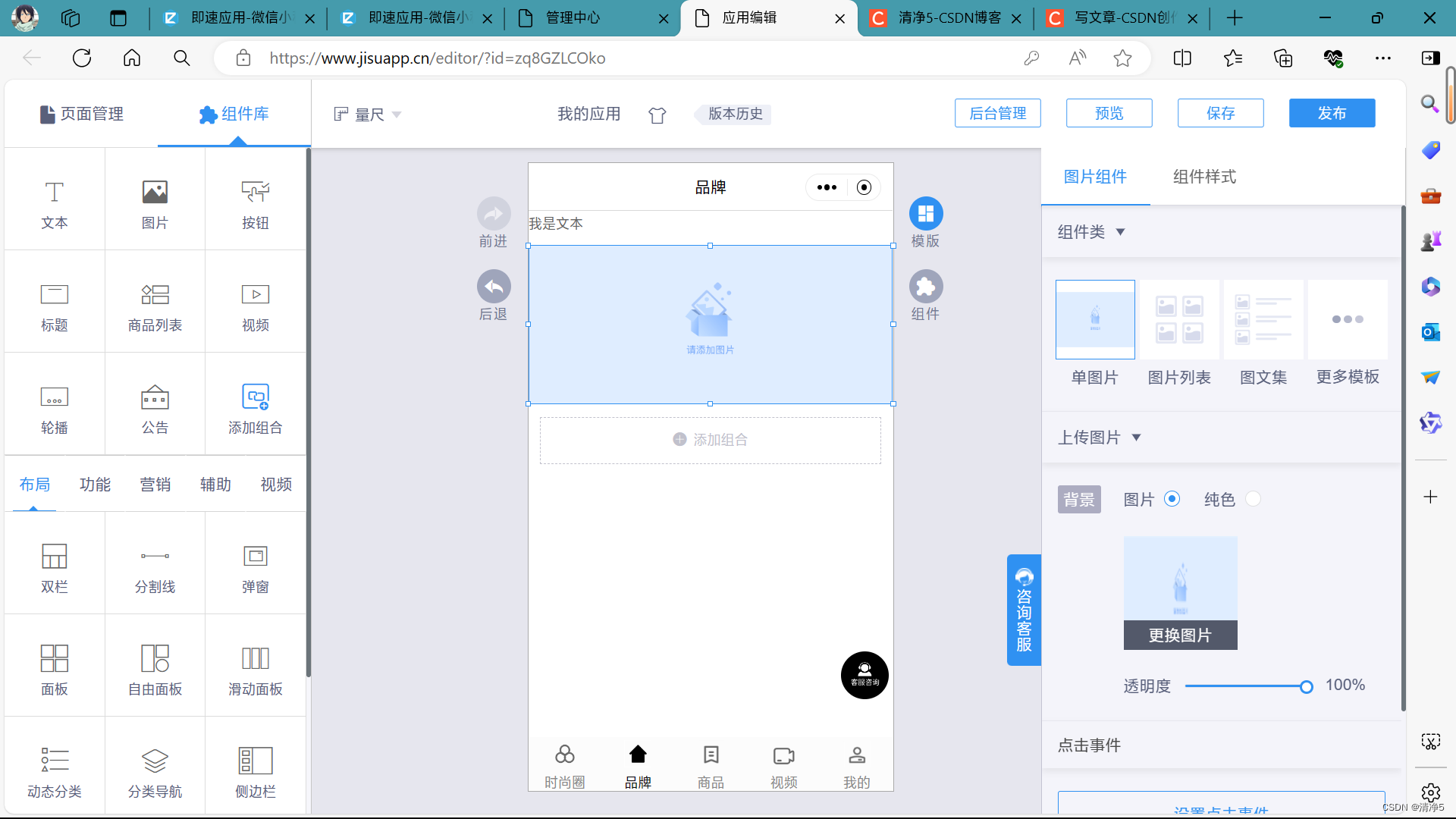Click the blue 组件 puzzle icon
The height and width of the screenshot is (819, 1456).
(925, 287)
